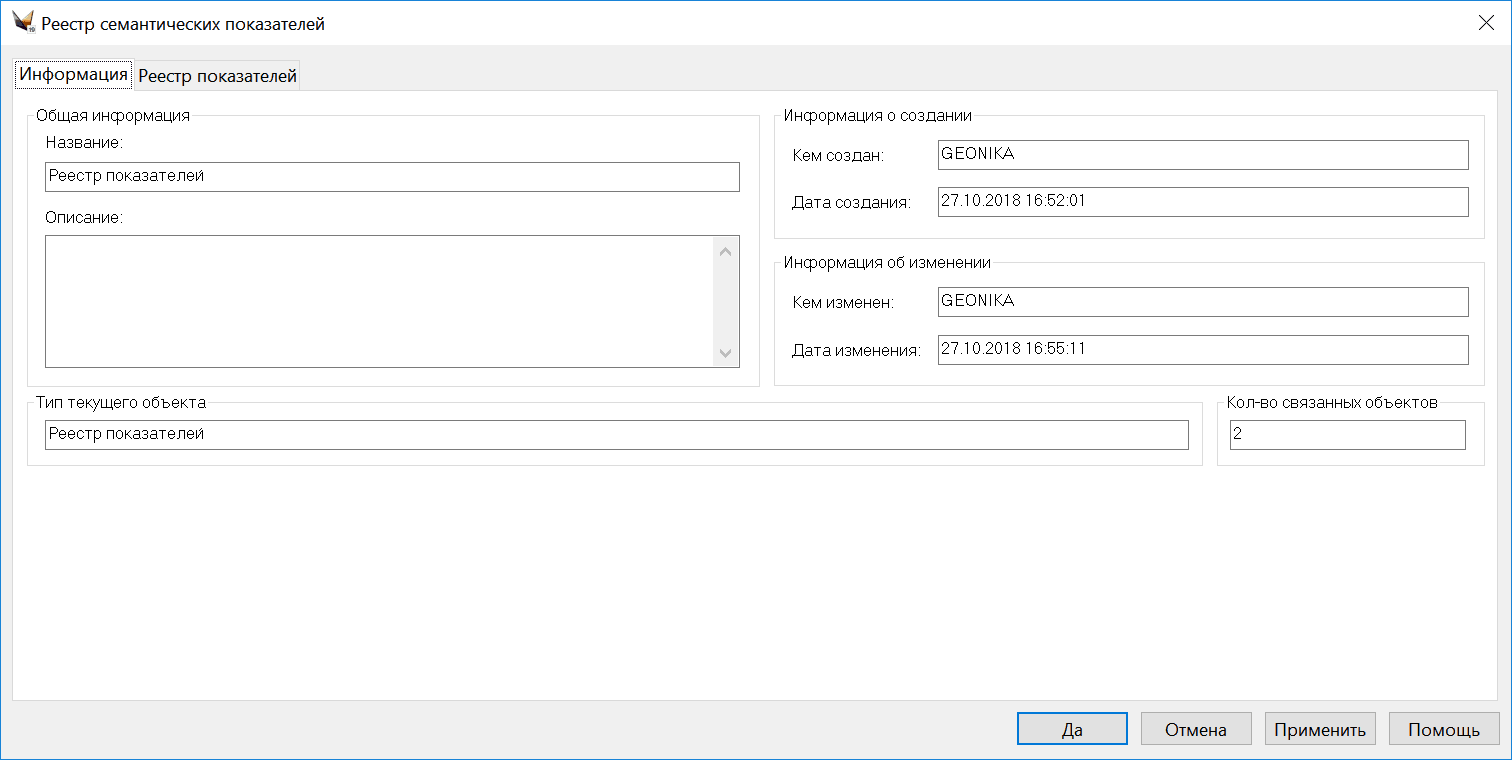Select the Кол-во связанных объектов field
This screenshot has width=1512, height=760.
click(1347, 435)
